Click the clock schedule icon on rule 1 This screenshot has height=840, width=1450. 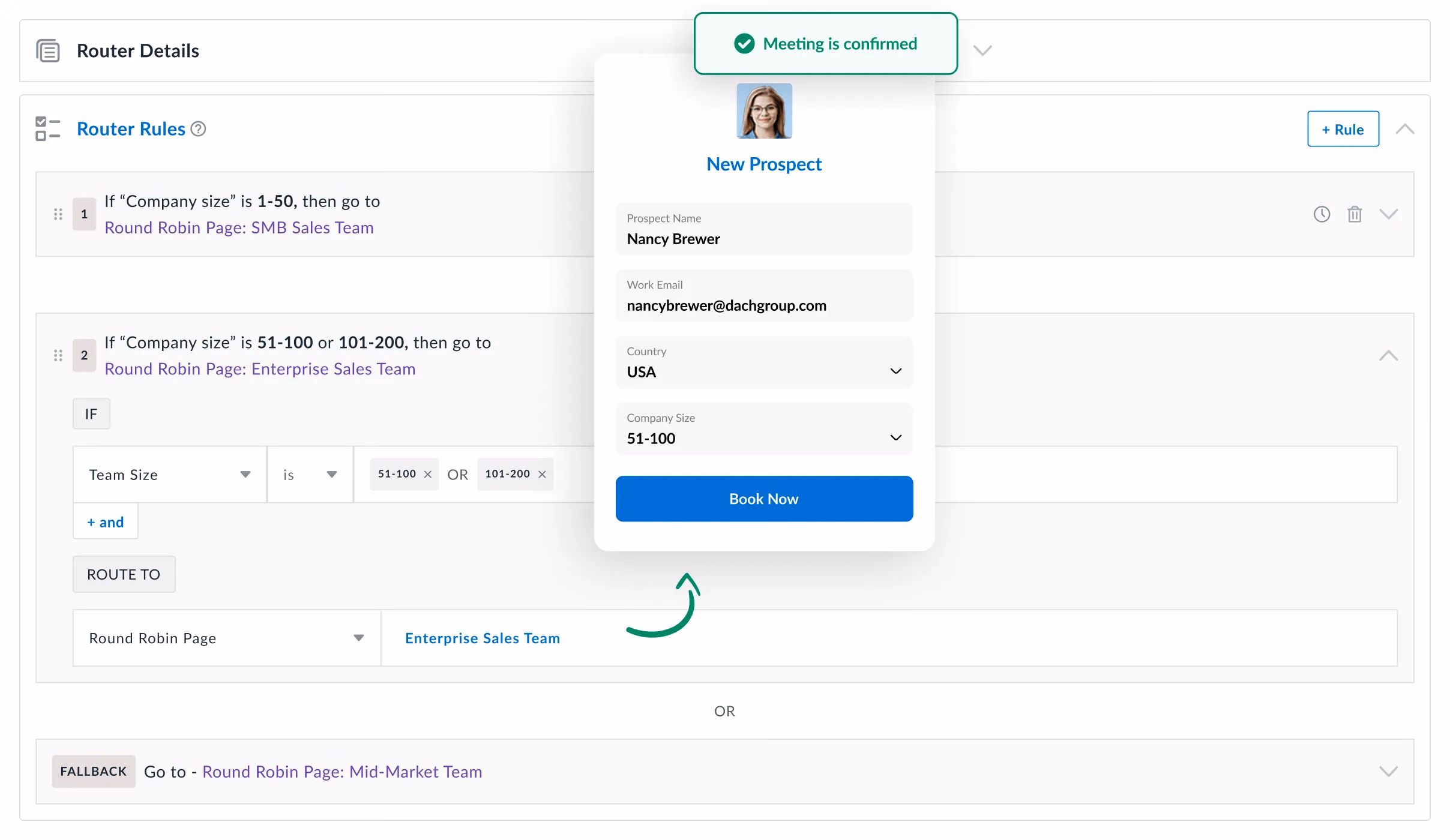[1322, 214]
